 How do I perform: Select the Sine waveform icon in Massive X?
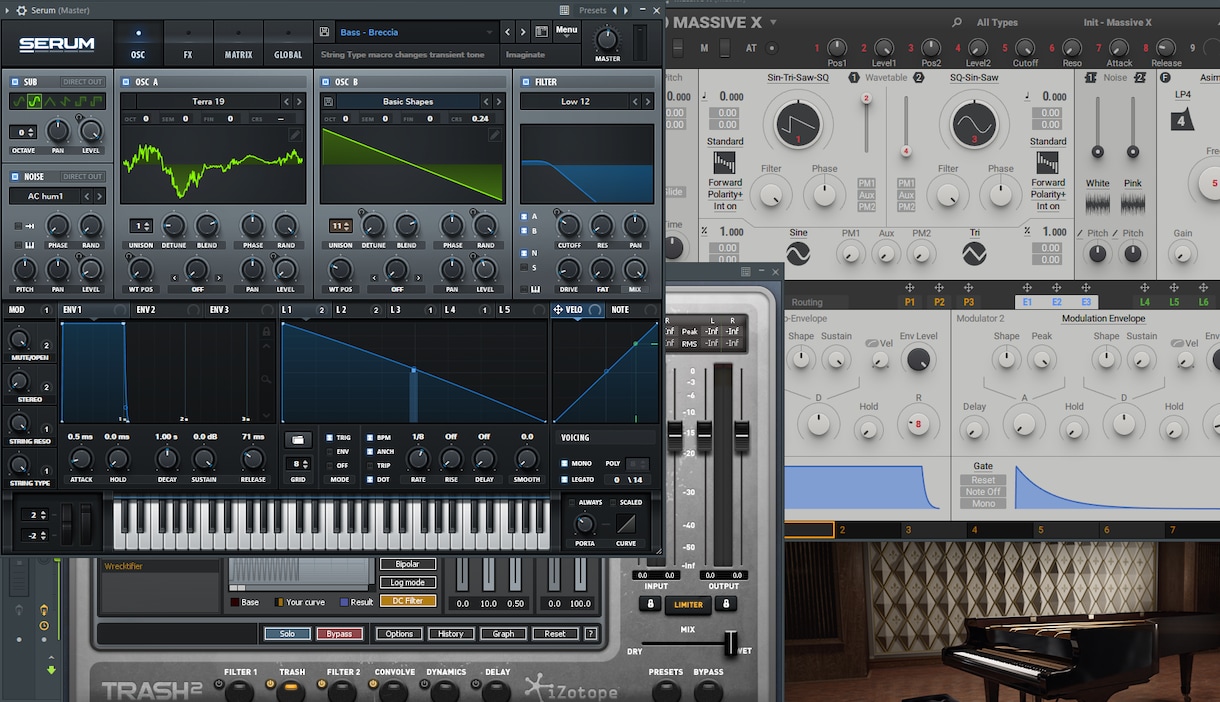coord(798,255)
